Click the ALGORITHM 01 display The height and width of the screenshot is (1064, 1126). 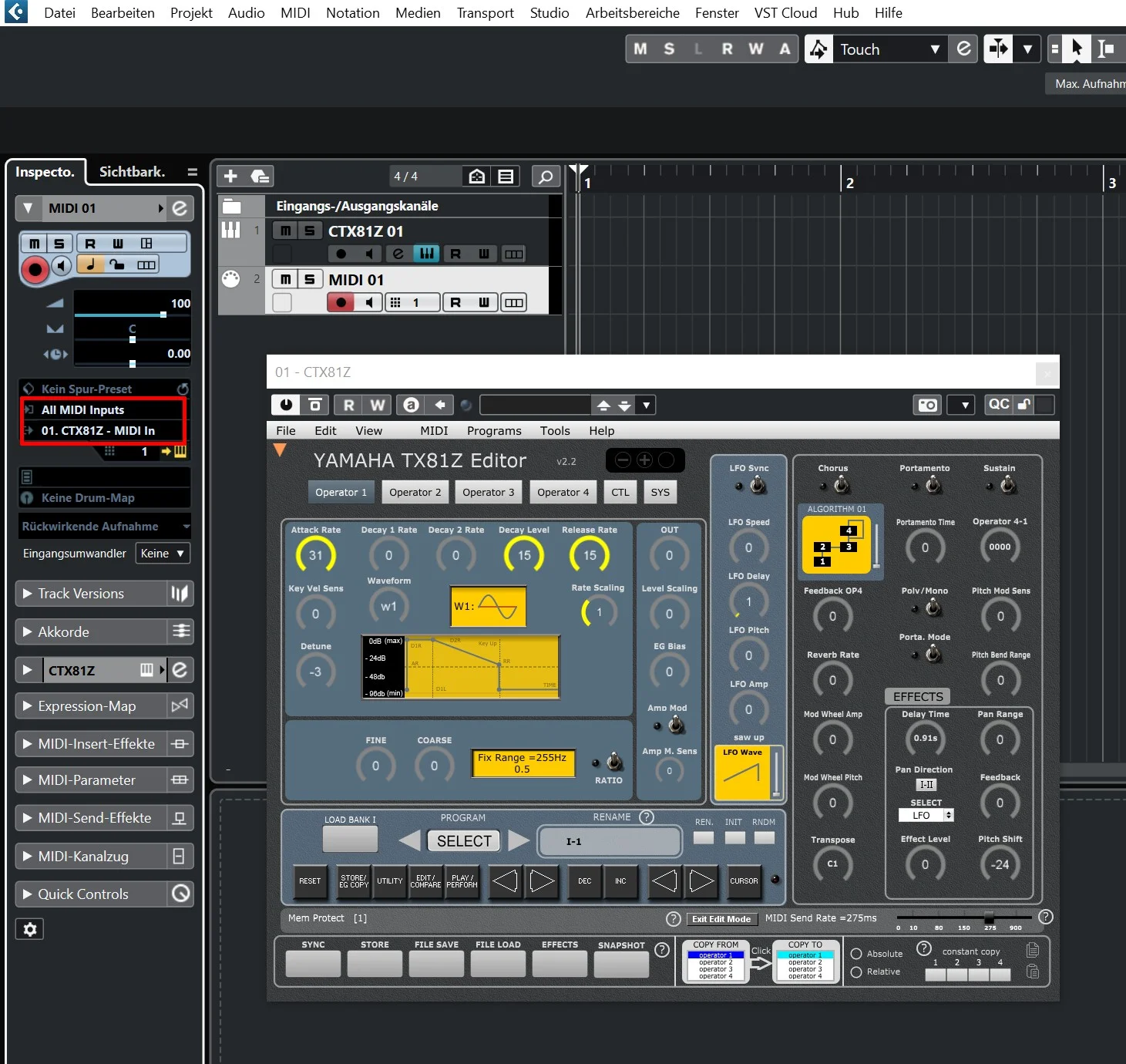837,544
